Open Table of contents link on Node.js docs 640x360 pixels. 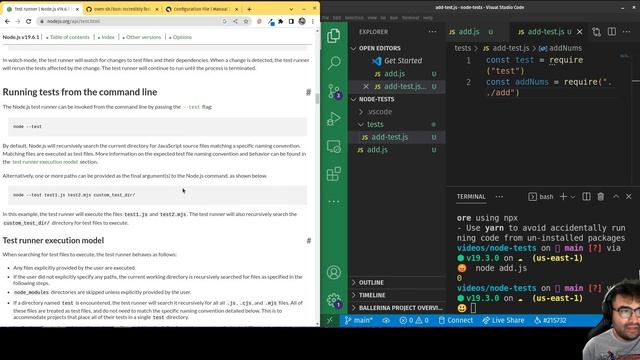69,37
